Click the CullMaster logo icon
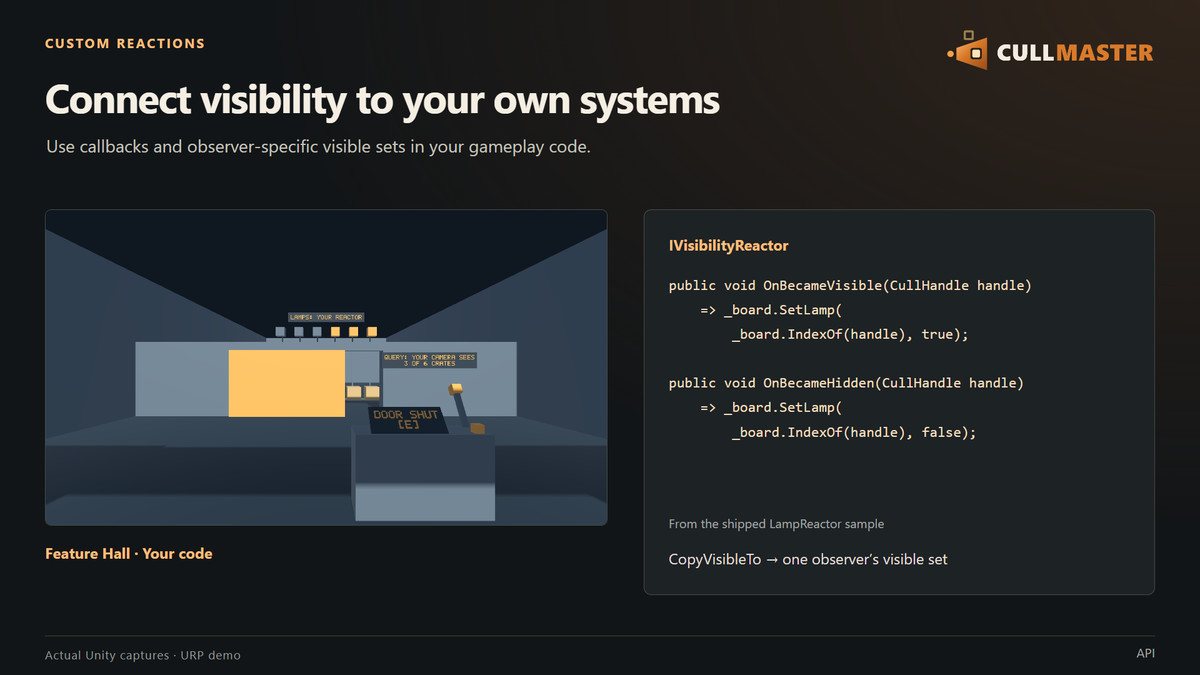This screenshot has width=1200, height=675. pos(968,50)
